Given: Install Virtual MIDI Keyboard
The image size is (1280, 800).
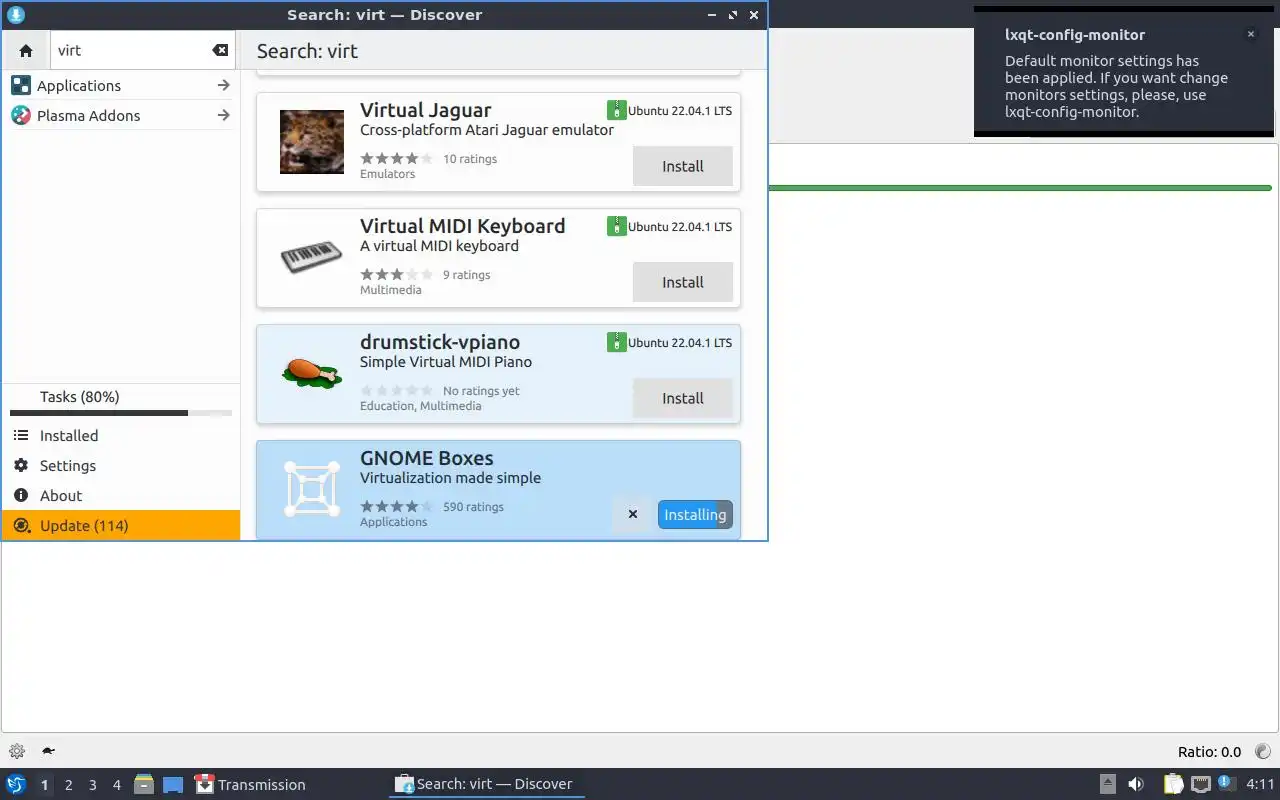Looking at the screenshot, I should pos(683,282).
